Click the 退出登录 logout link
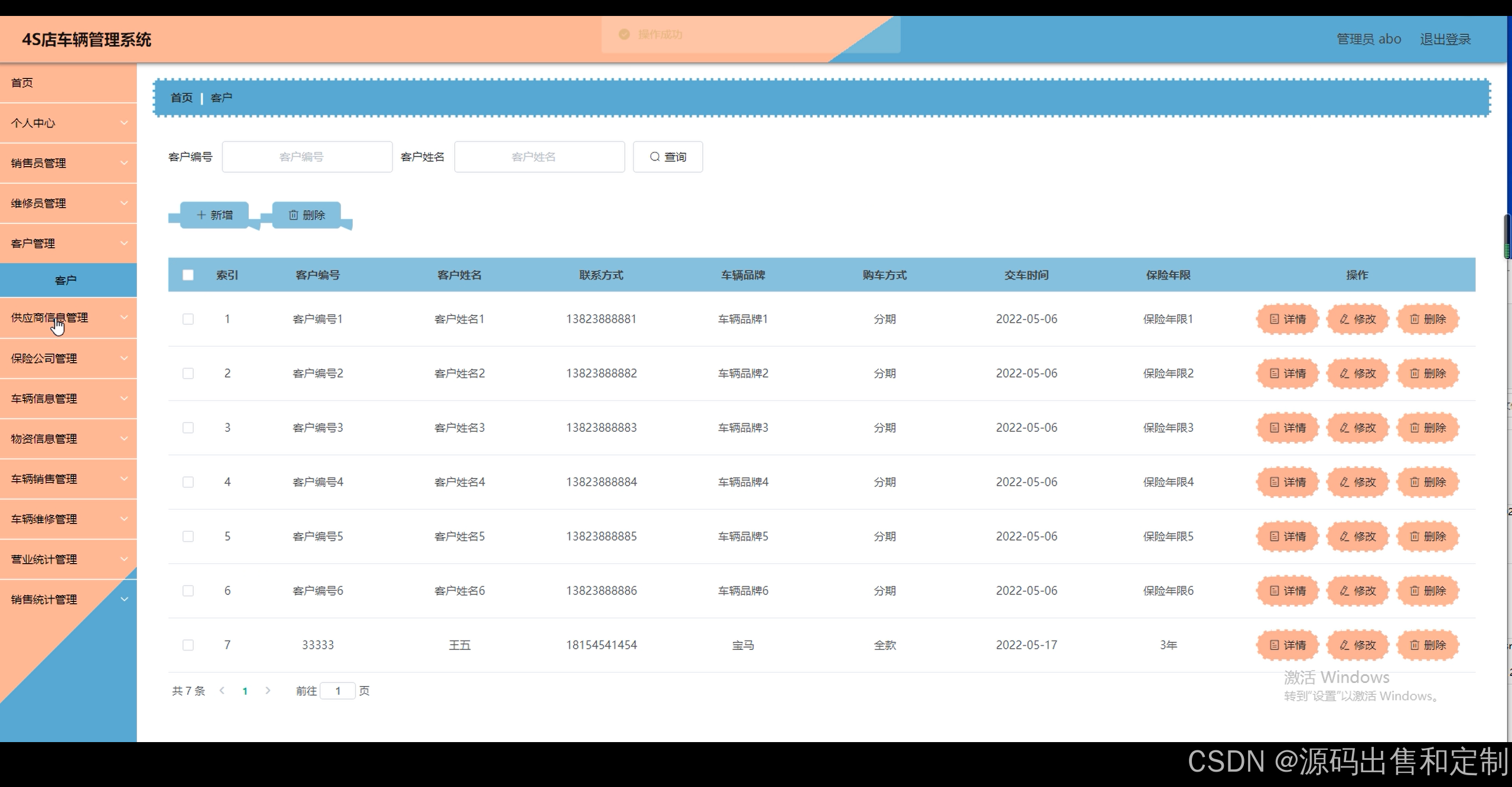The image size is (1512, 787). pos(1445,40)
